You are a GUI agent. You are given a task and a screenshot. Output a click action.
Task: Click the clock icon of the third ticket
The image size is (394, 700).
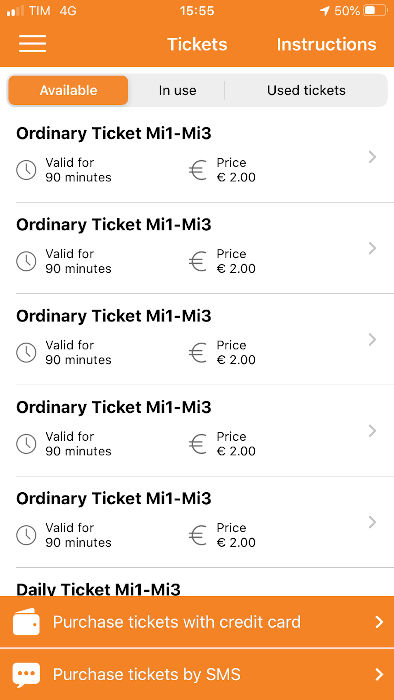pyautogui.click(x=26, y=353)
